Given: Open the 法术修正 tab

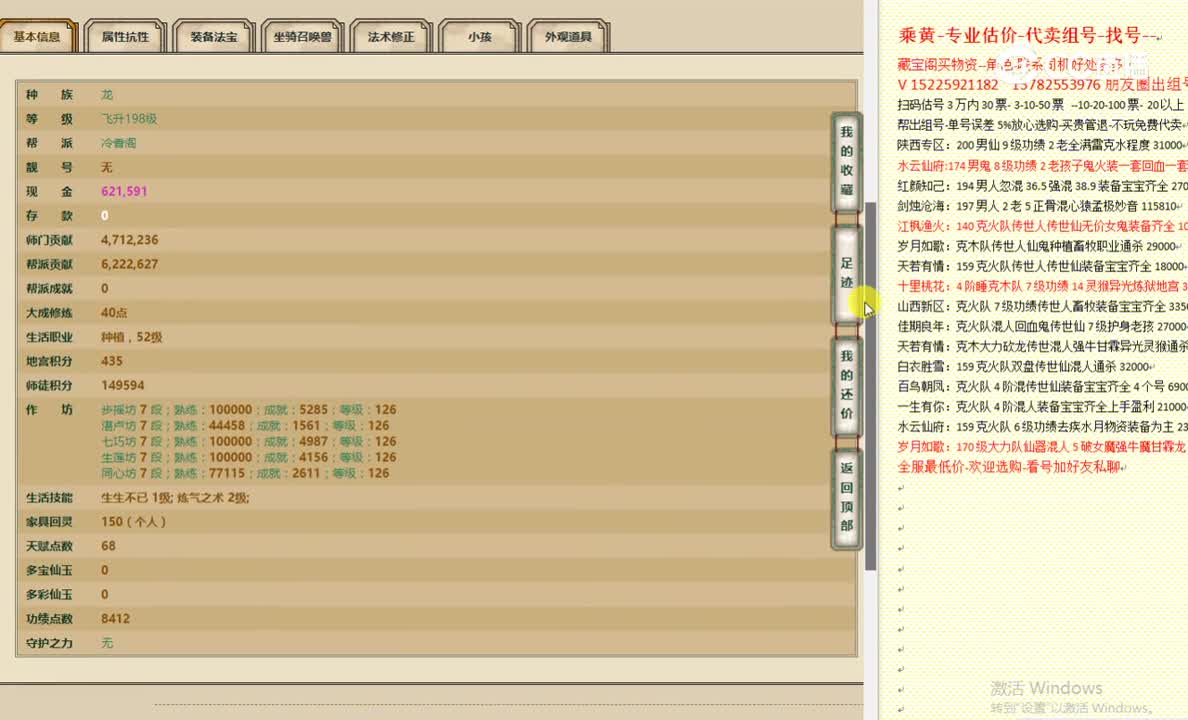Looking at the screenshot, I should click(391, 36).
